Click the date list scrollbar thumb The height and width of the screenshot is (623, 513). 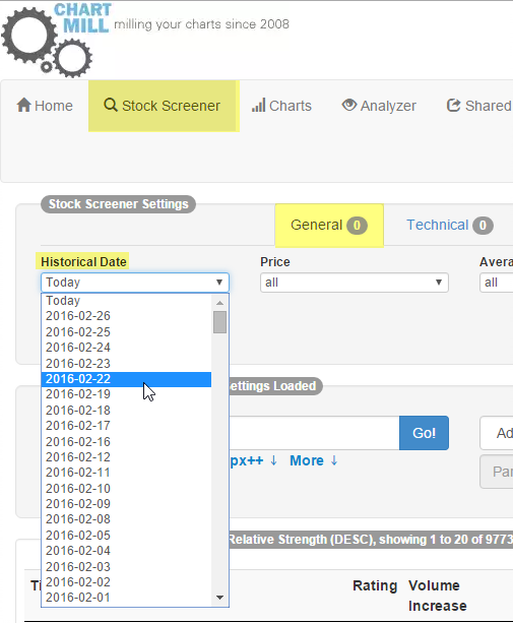220,322
